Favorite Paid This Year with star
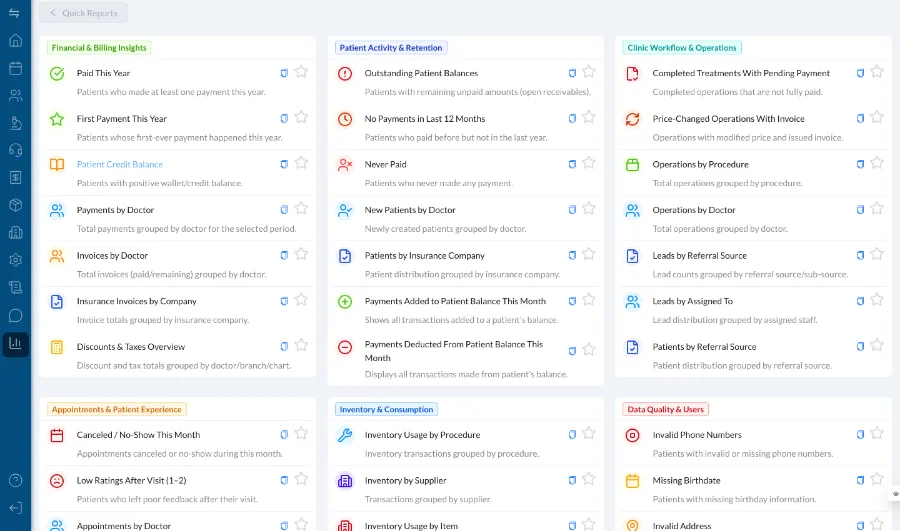The image size is (900, 531). 301,72
